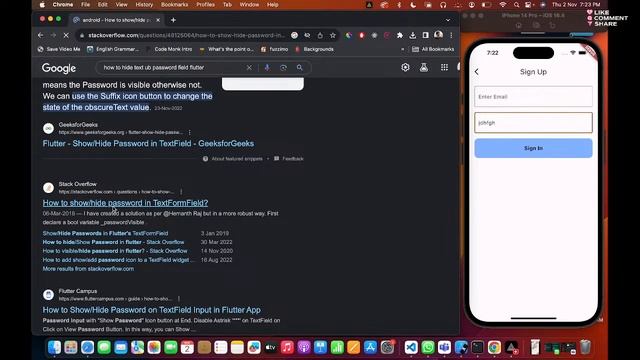The width and height of the screenshot is (640, 360).
Task: Submit Google search magnifier icon
Action: [300, 67]
